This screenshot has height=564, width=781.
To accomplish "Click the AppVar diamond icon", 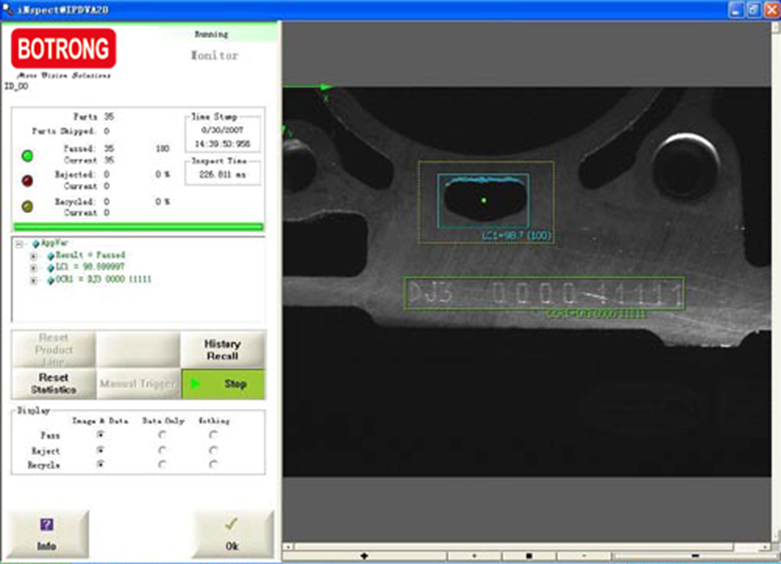I will pos(36,244).
